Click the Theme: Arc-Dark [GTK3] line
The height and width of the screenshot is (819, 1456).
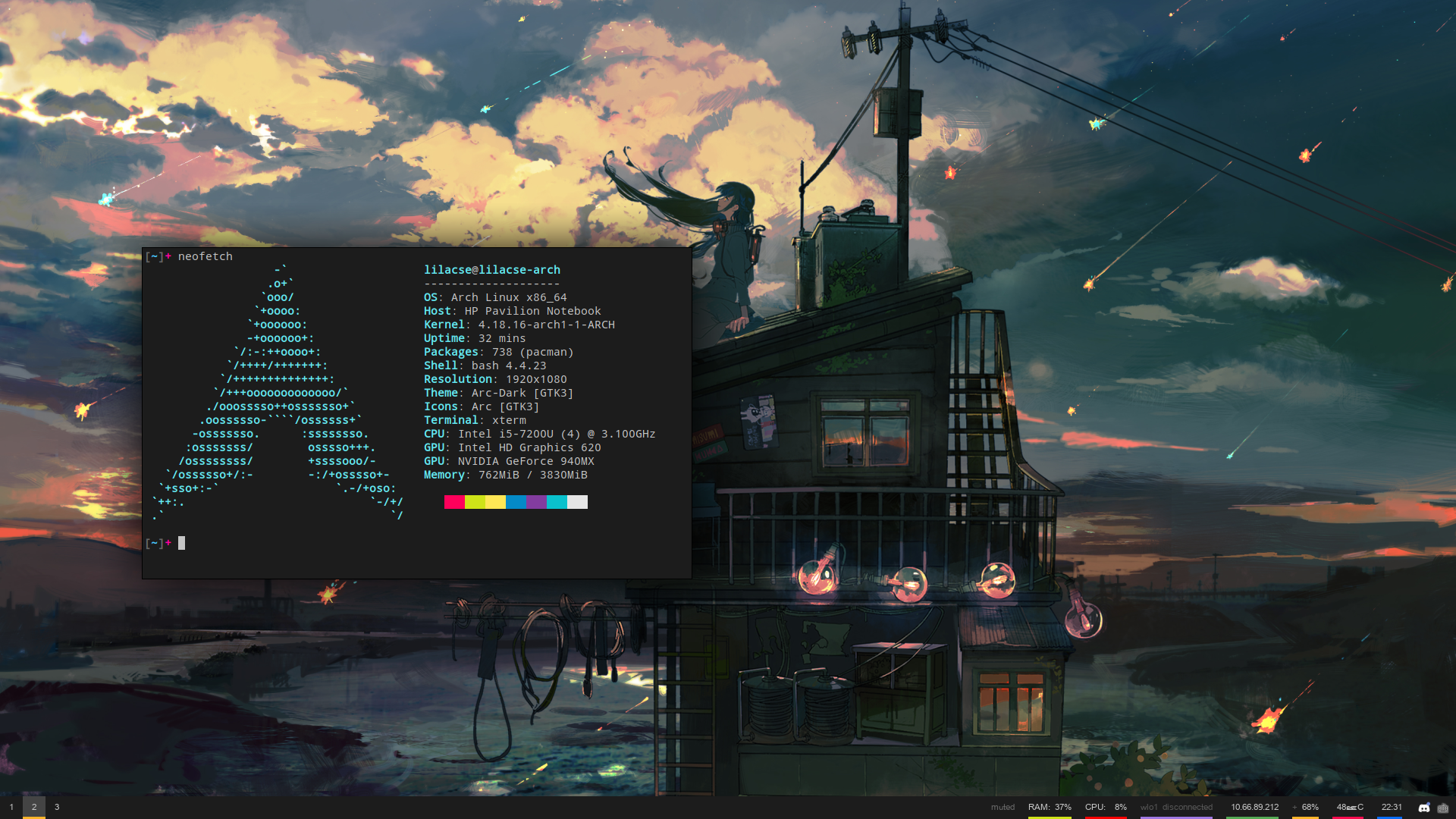(499, 393)
